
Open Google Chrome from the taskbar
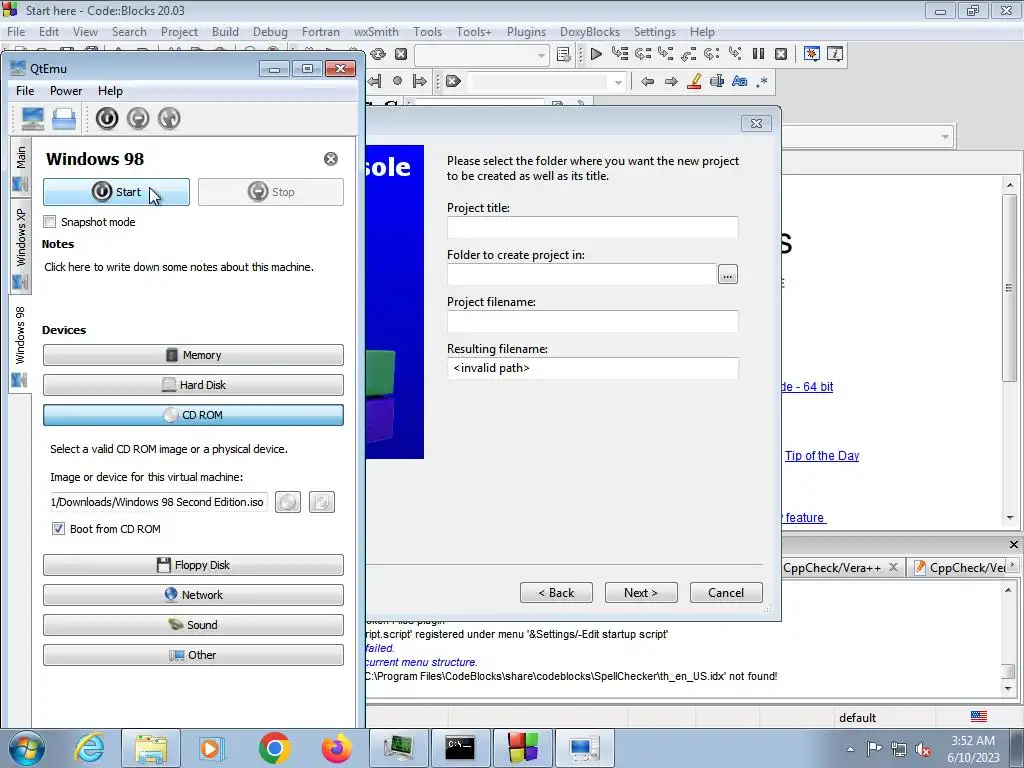[274, 748]
